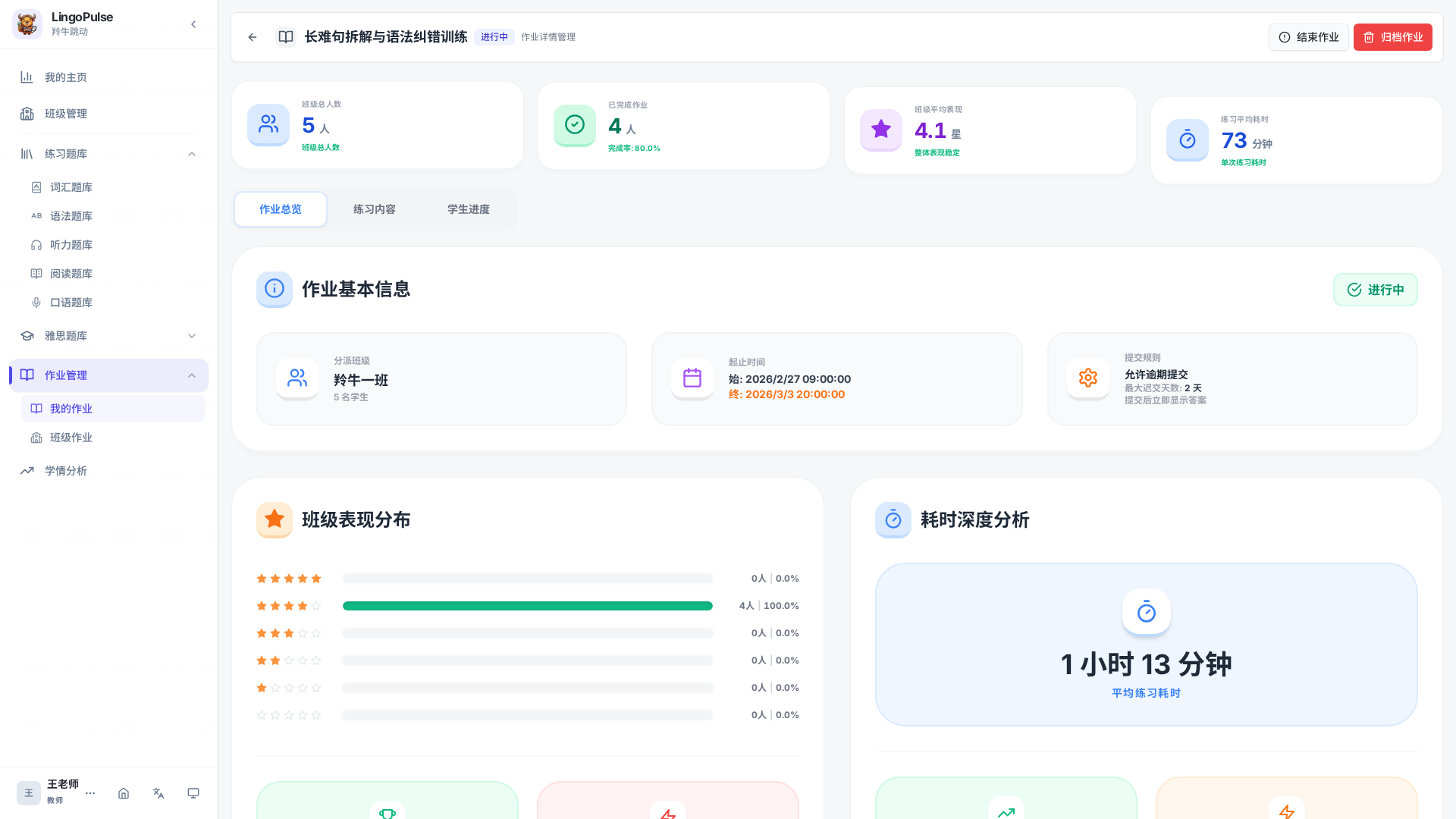1456x819 pixels.
Task: Click the people icon in 分派班级 card
Action: pyautogui.click(x=297, y=378)
